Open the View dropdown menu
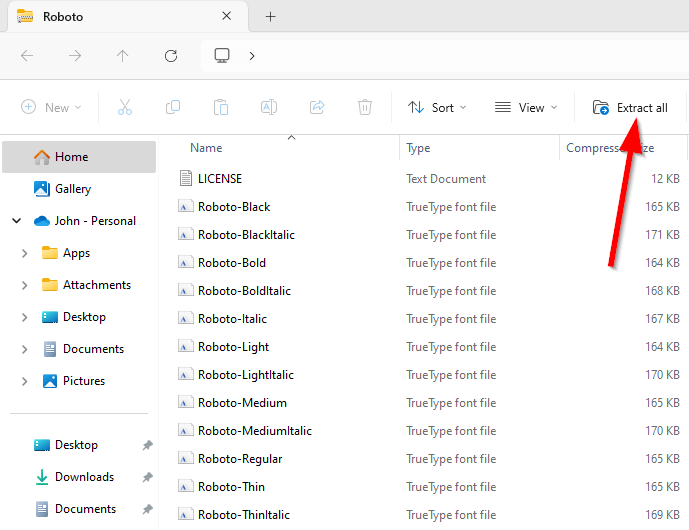Screen dimensions: 689x530 (526, 107)
